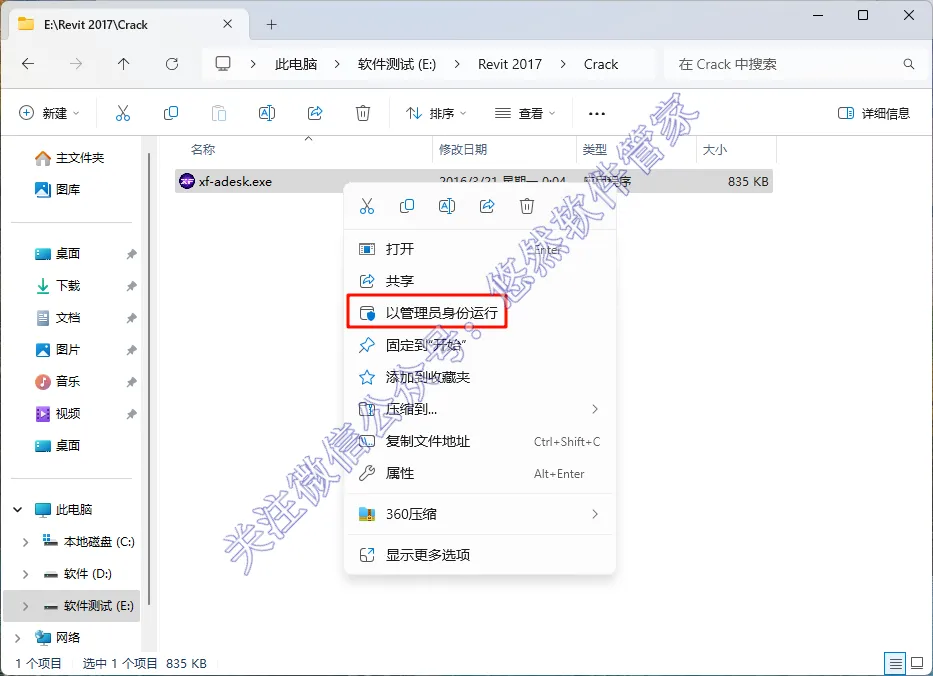The width and height of the screenshot is (933, 676).
Task: Click the navigation pane scrollbar
Action: [149, 378]
